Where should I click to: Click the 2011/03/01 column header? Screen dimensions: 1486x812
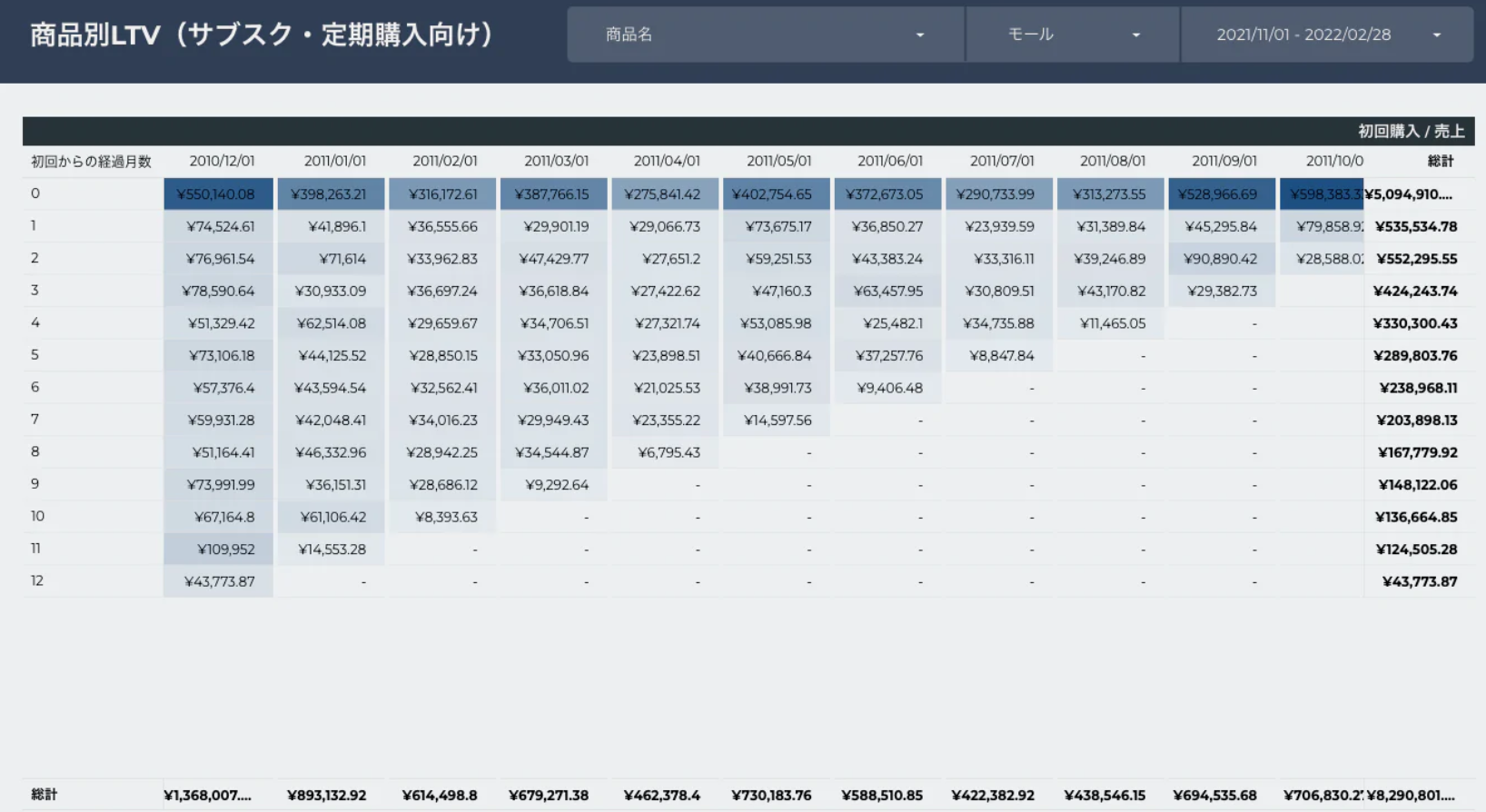[x=556, y=161]
